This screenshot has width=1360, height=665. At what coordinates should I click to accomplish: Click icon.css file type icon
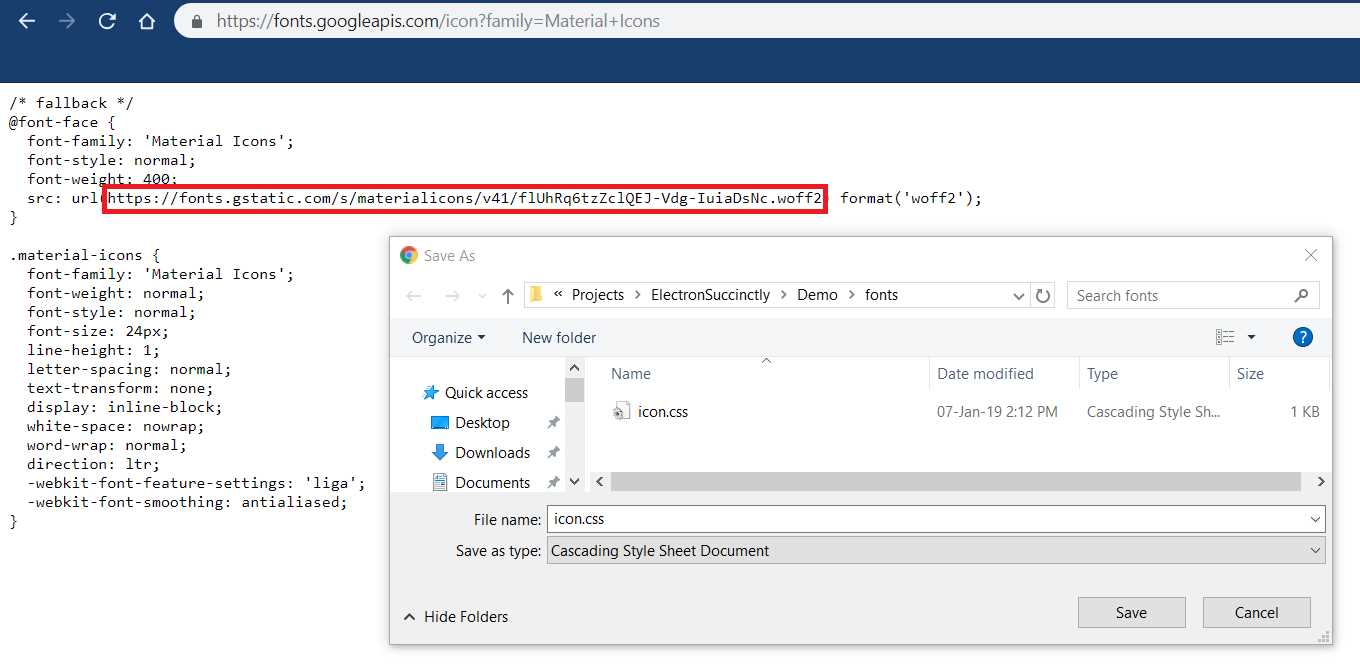click(620, 412)
